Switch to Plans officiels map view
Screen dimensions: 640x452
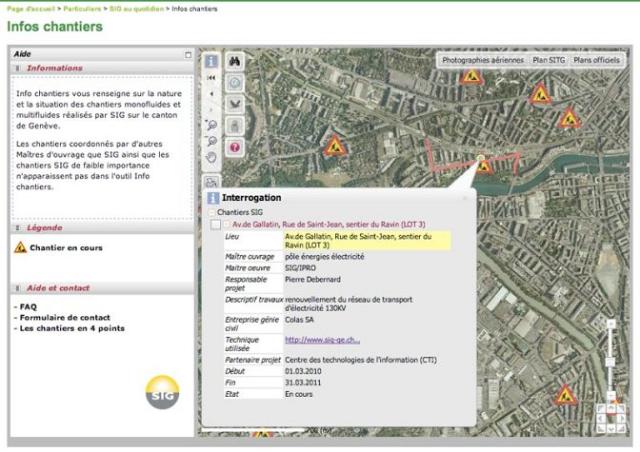click(x=596, y=60)
